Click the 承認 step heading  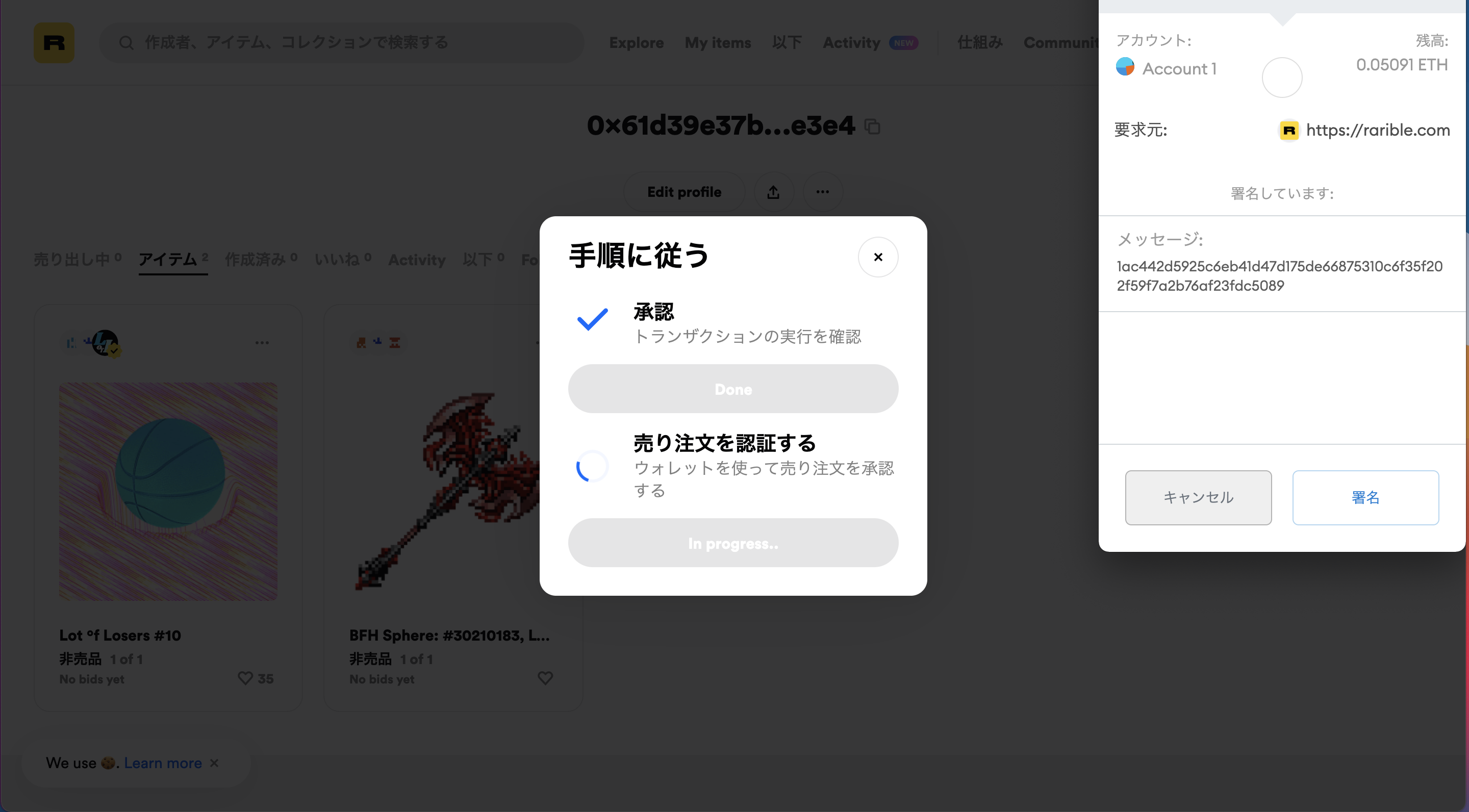(x=653, y=311)
